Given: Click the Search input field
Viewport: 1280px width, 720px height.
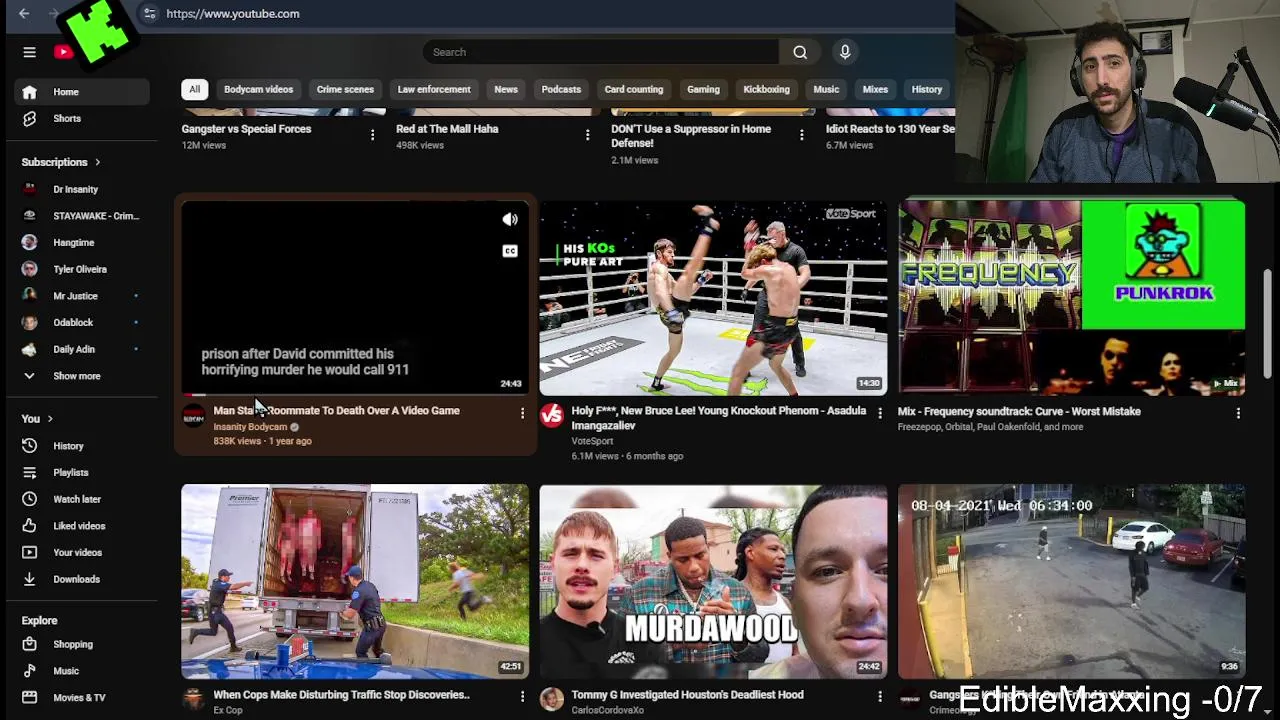Looking at the screenshot, I should click(601, 52).
